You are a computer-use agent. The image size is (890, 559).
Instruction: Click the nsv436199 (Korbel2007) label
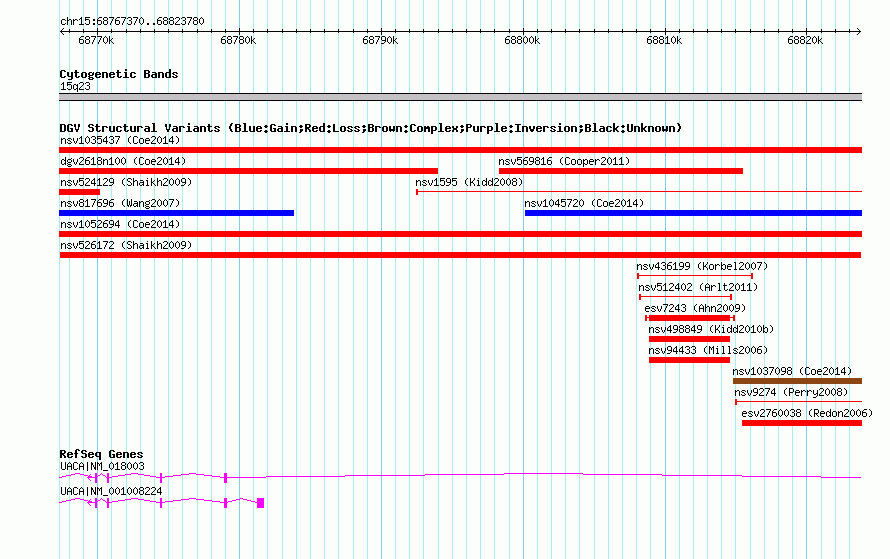[x=702, y=266]
